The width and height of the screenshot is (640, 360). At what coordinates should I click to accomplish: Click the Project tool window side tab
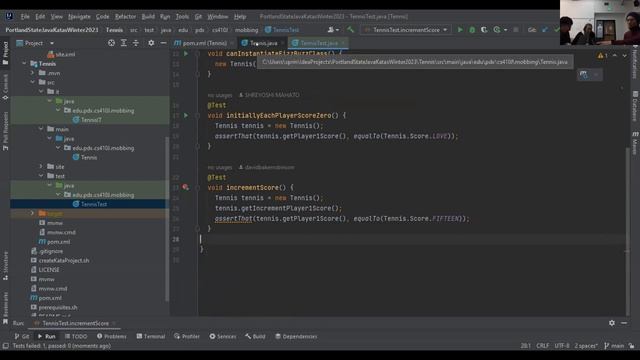tap(5, 53)
